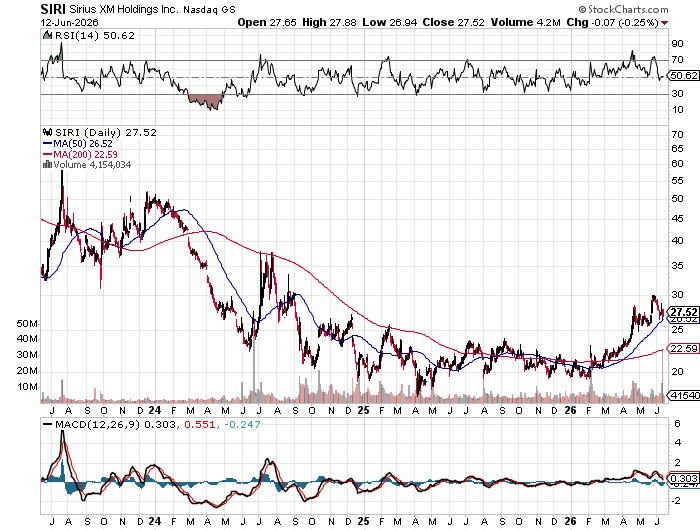700x530 pixels.
Task: Click the black MACD legend line
Action: [x=47, y=425]
